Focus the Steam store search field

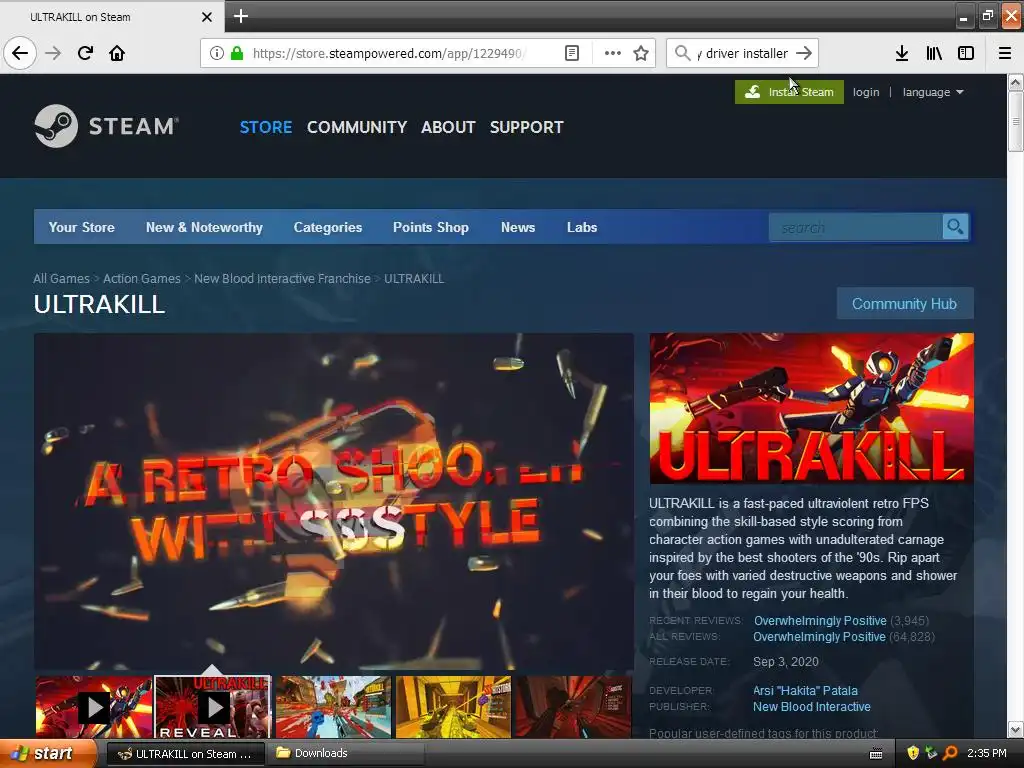[x=856, y=227]
